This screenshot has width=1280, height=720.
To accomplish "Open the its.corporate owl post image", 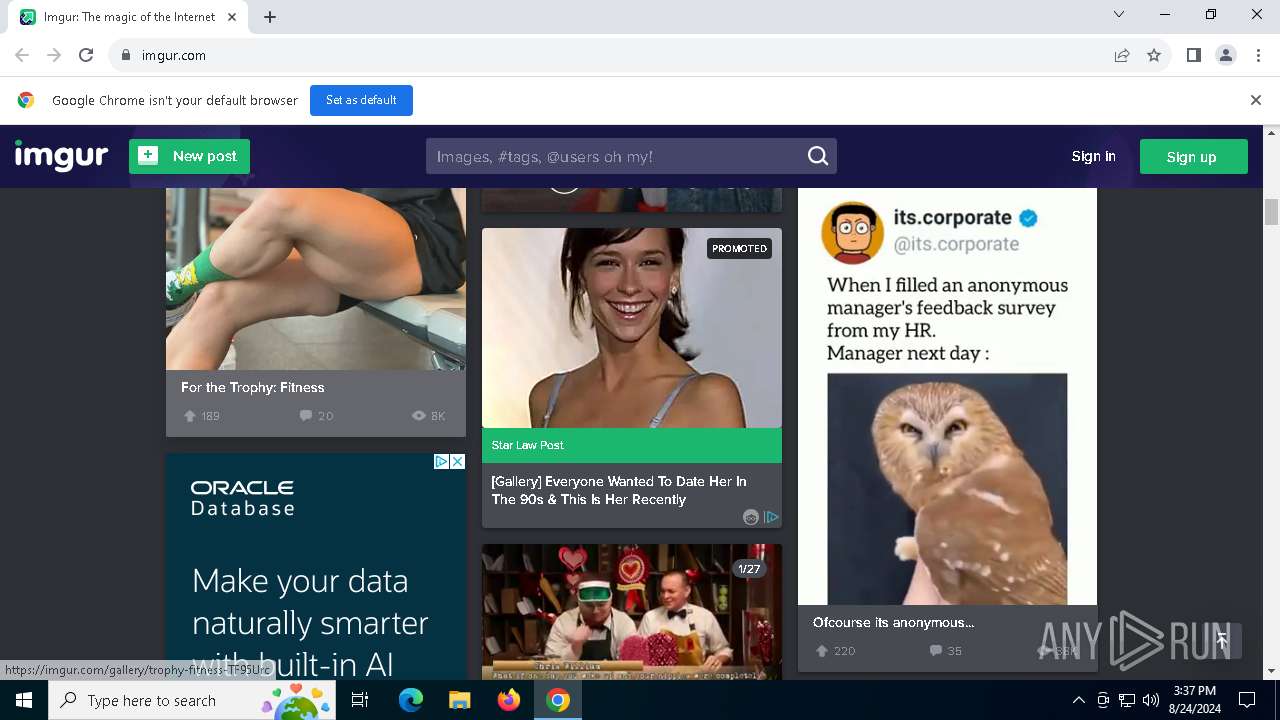I will [x=947, y=396].
